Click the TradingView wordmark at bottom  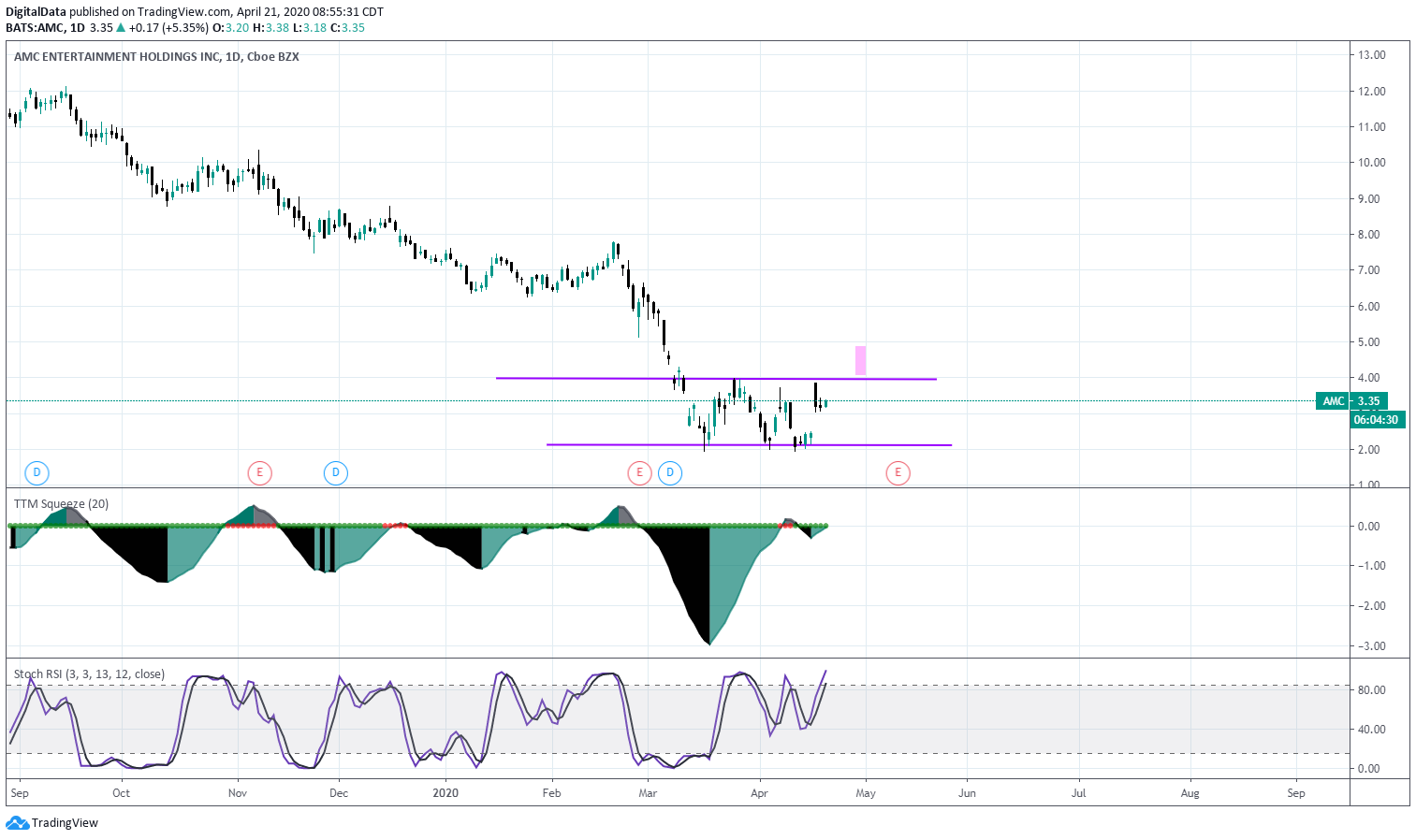pos(65,823)
